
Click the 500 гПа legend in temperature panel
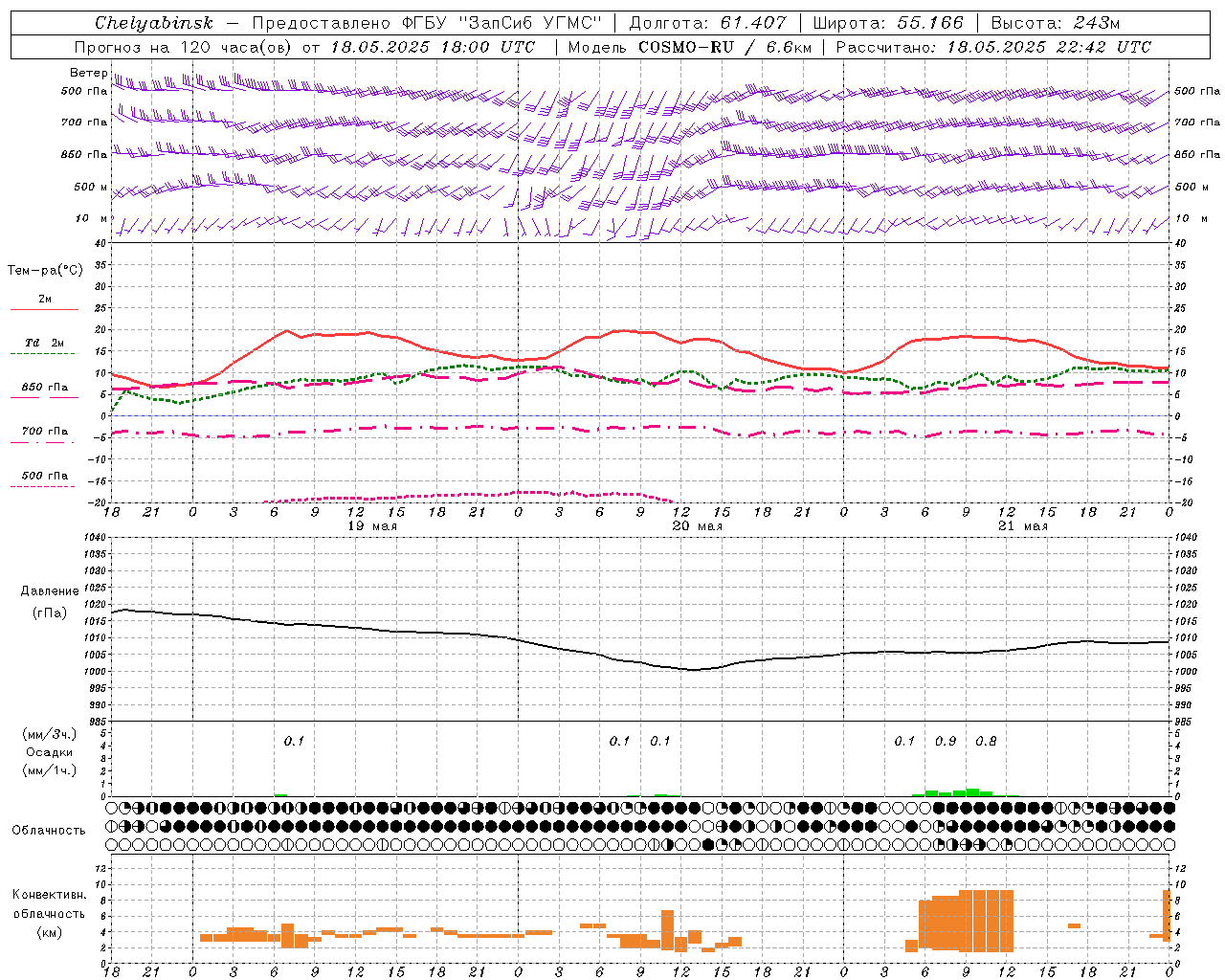(45, 476)
